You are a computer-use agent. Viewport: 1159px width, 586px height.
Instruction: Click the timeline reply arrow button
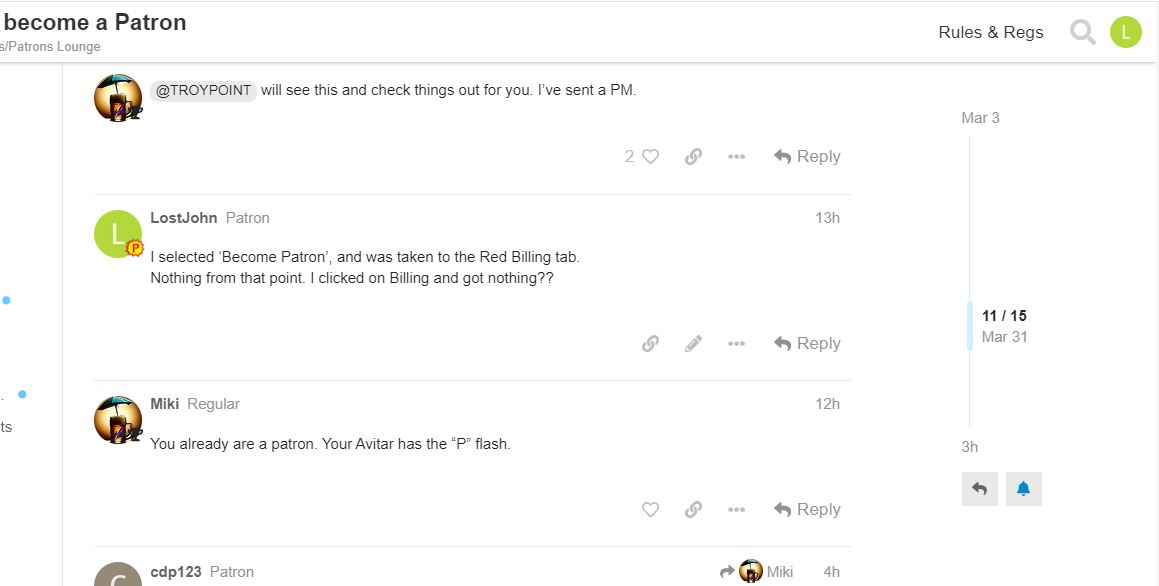[x=979, y=489]
